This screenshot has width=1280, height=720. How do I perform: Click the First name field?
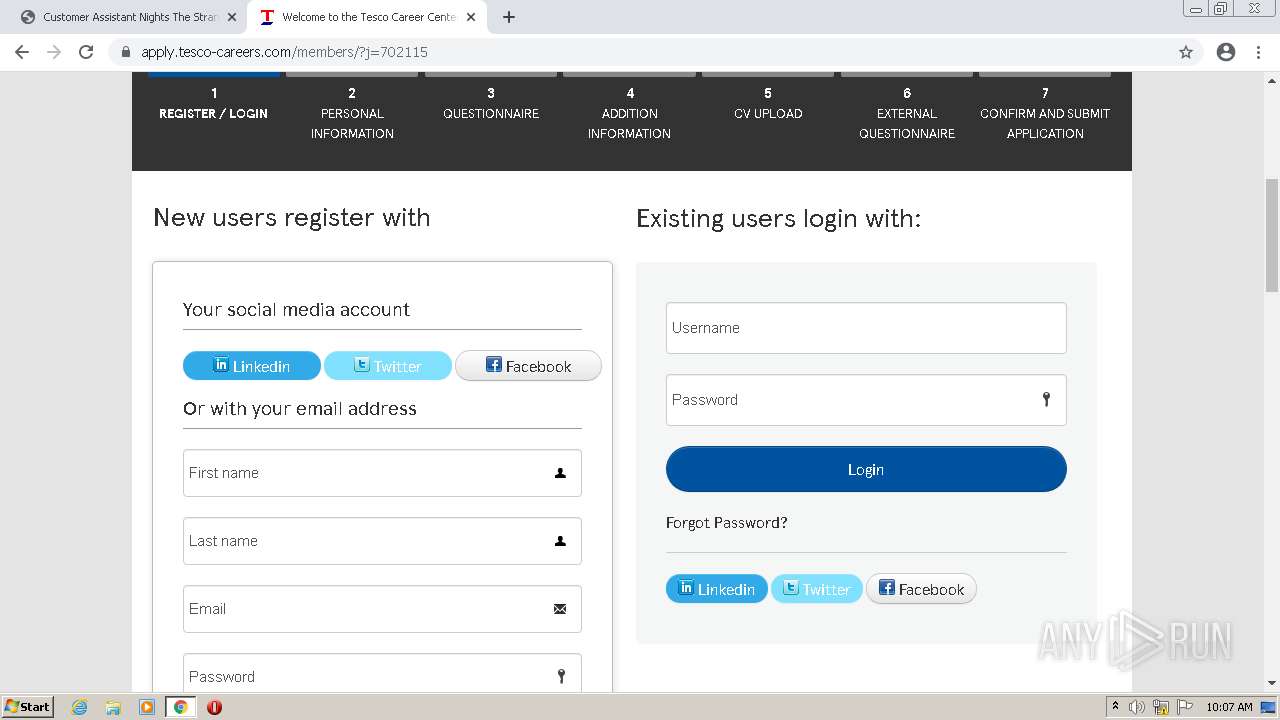click(x=382, y=473)
